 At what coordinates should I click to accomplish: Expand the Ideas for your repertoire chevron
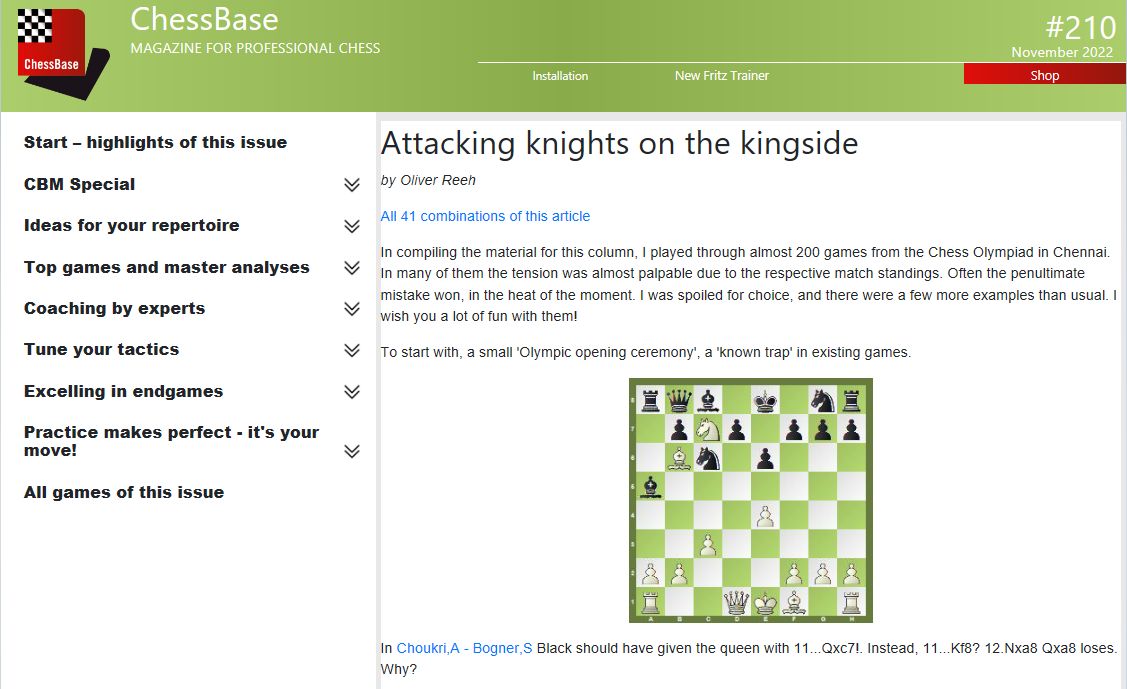tap(351, 226)
